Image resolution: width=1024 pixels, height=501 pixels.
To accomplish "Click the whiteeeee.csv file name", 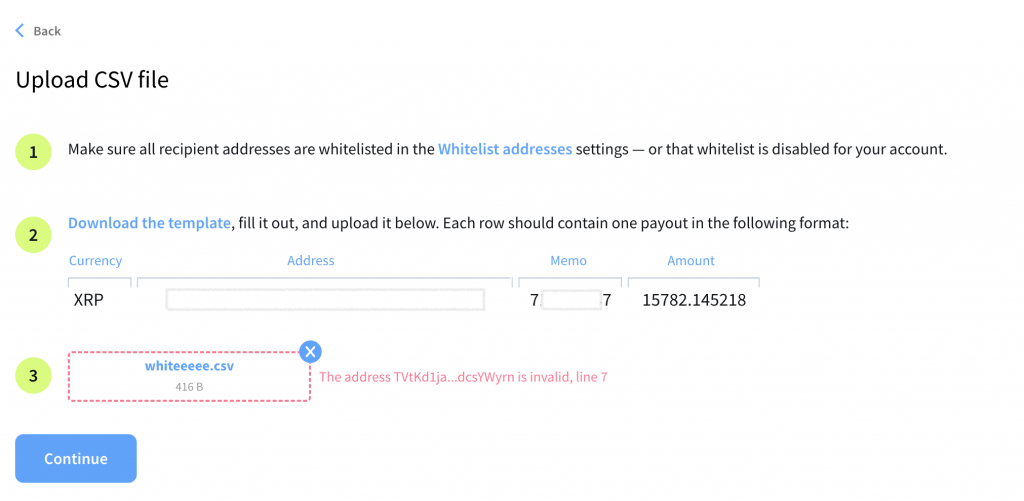I will point(189,367).
